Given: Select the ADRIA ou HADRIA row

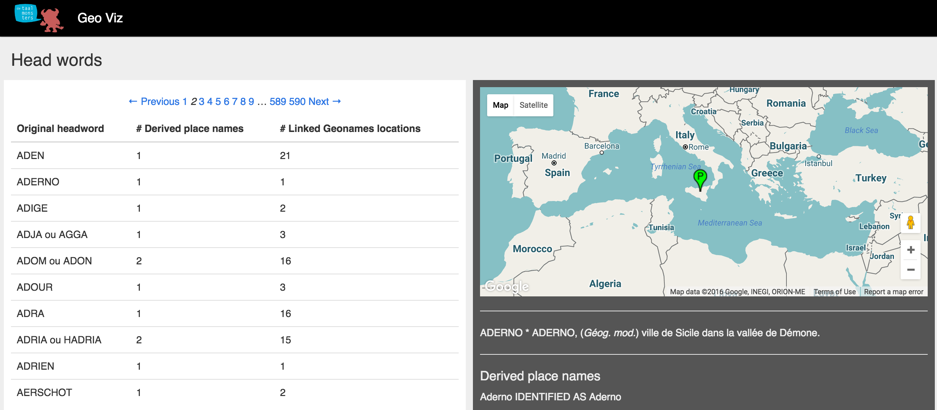Looking at the screenshot, I should click(59, 340).
